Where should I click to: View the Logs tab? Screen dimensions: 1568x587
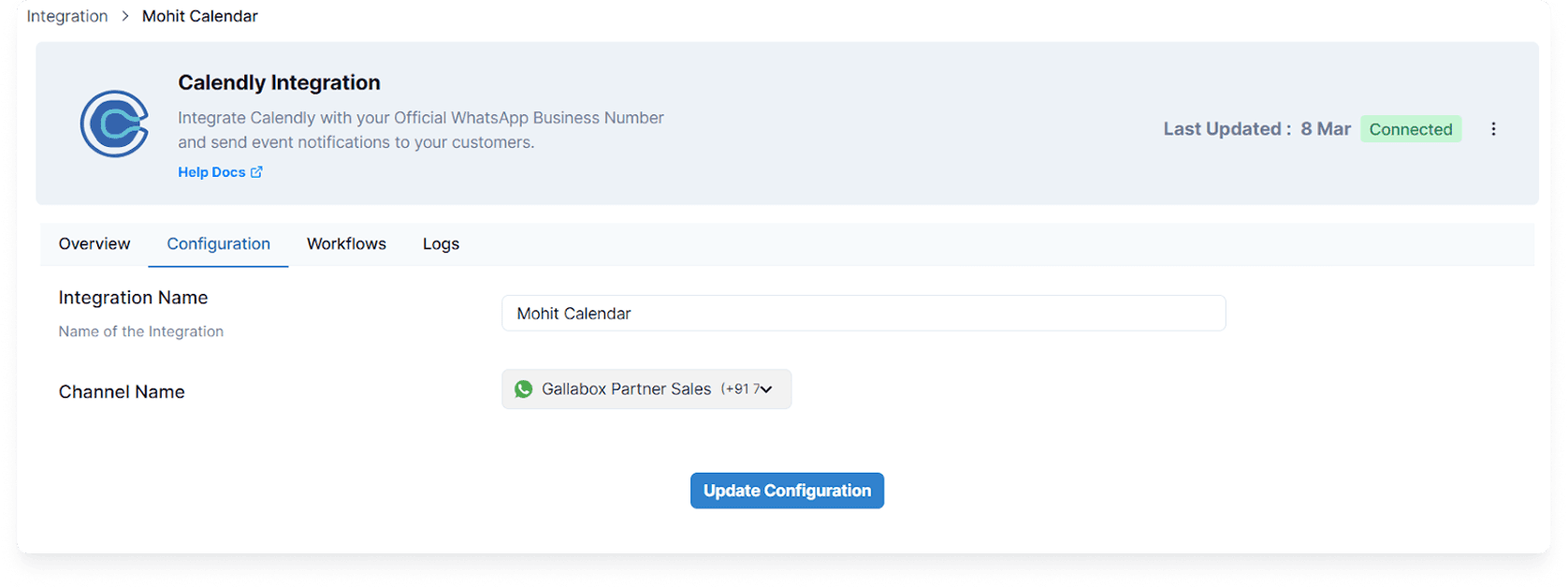point(441,244)
